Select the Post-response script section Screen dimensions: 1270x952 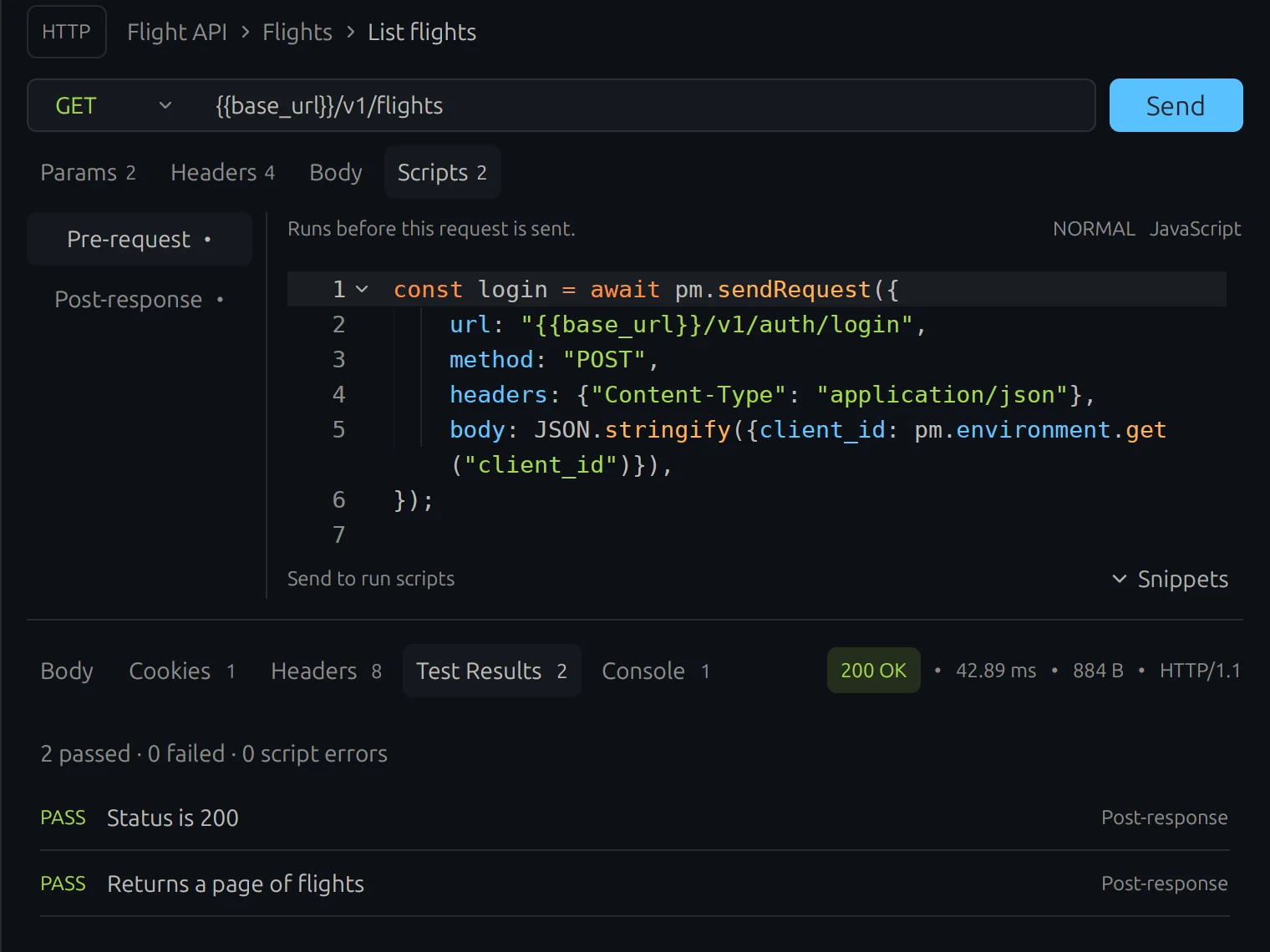[x=140, y=299]
